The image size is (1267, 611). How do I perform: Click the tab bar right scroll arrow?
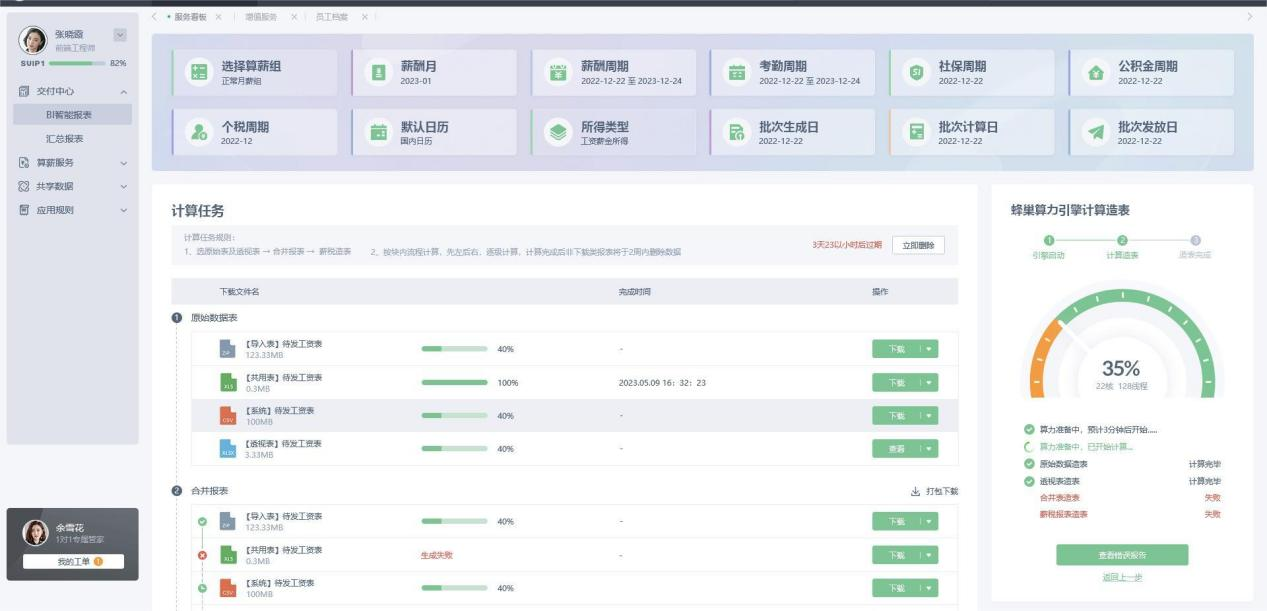point(1249,17)
